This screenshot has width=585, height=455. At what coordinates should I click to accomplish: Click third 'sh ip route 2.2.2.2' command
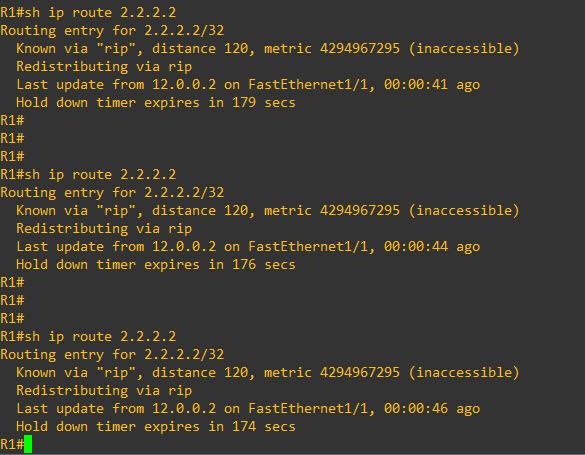tap(100, 336)
